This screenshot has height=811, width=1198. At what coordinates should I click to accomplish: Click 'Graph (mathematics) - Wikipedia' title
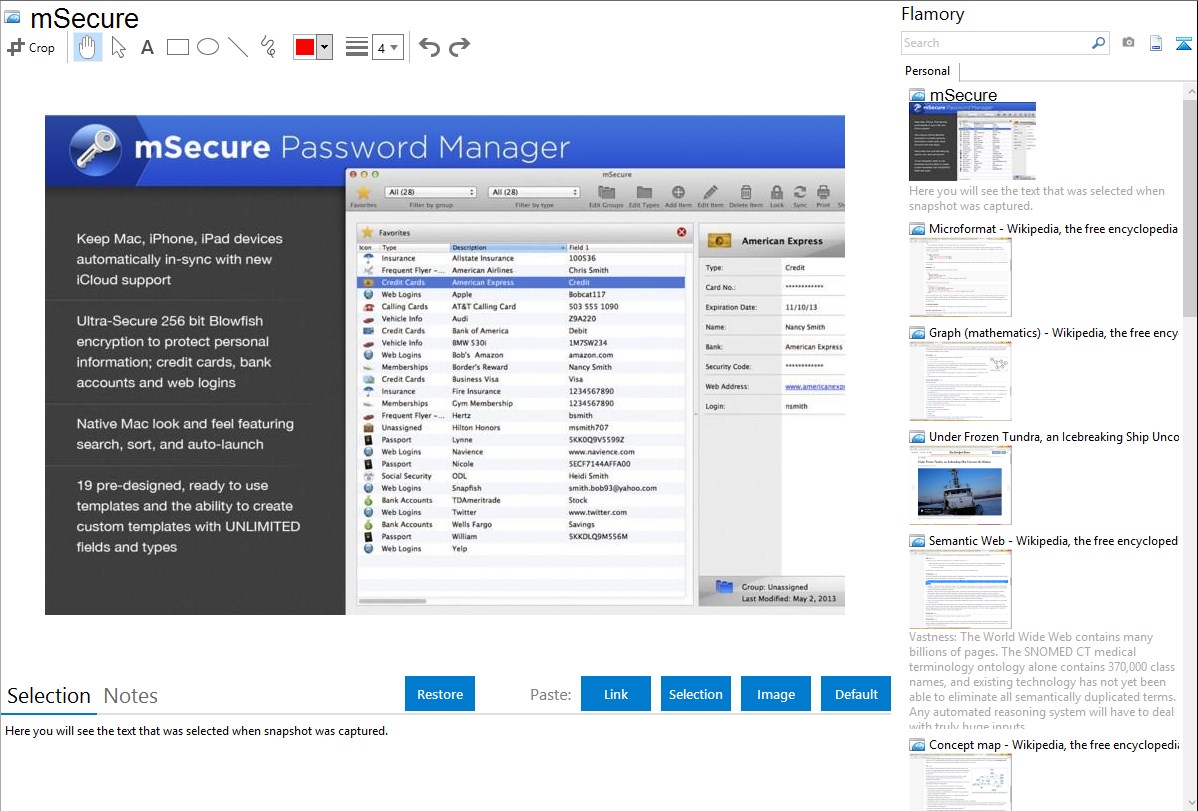point(1053,333)
